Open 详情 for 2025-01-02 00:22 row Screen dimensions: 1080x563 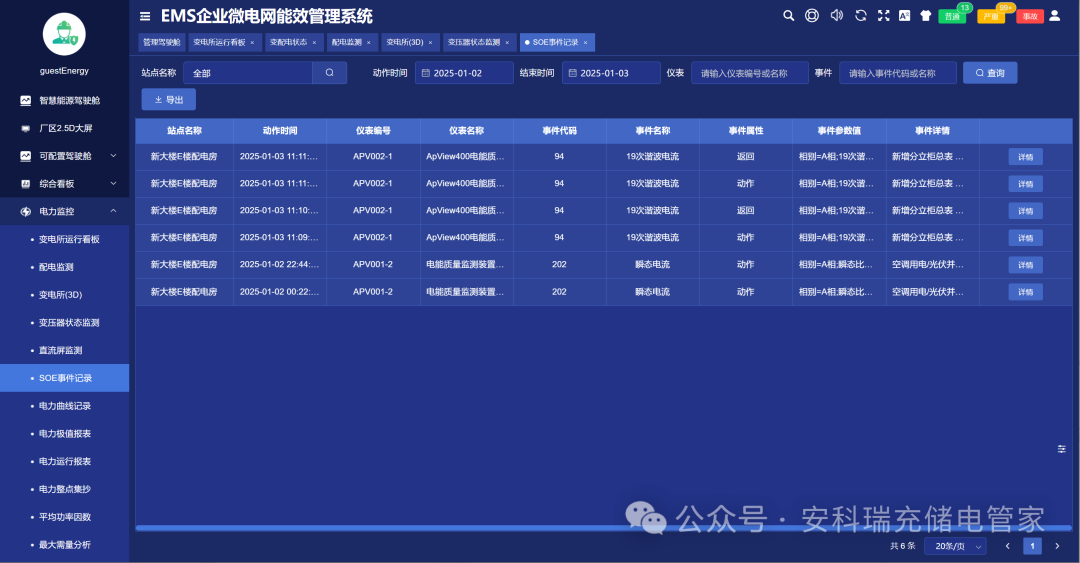tap(1026, 291)
